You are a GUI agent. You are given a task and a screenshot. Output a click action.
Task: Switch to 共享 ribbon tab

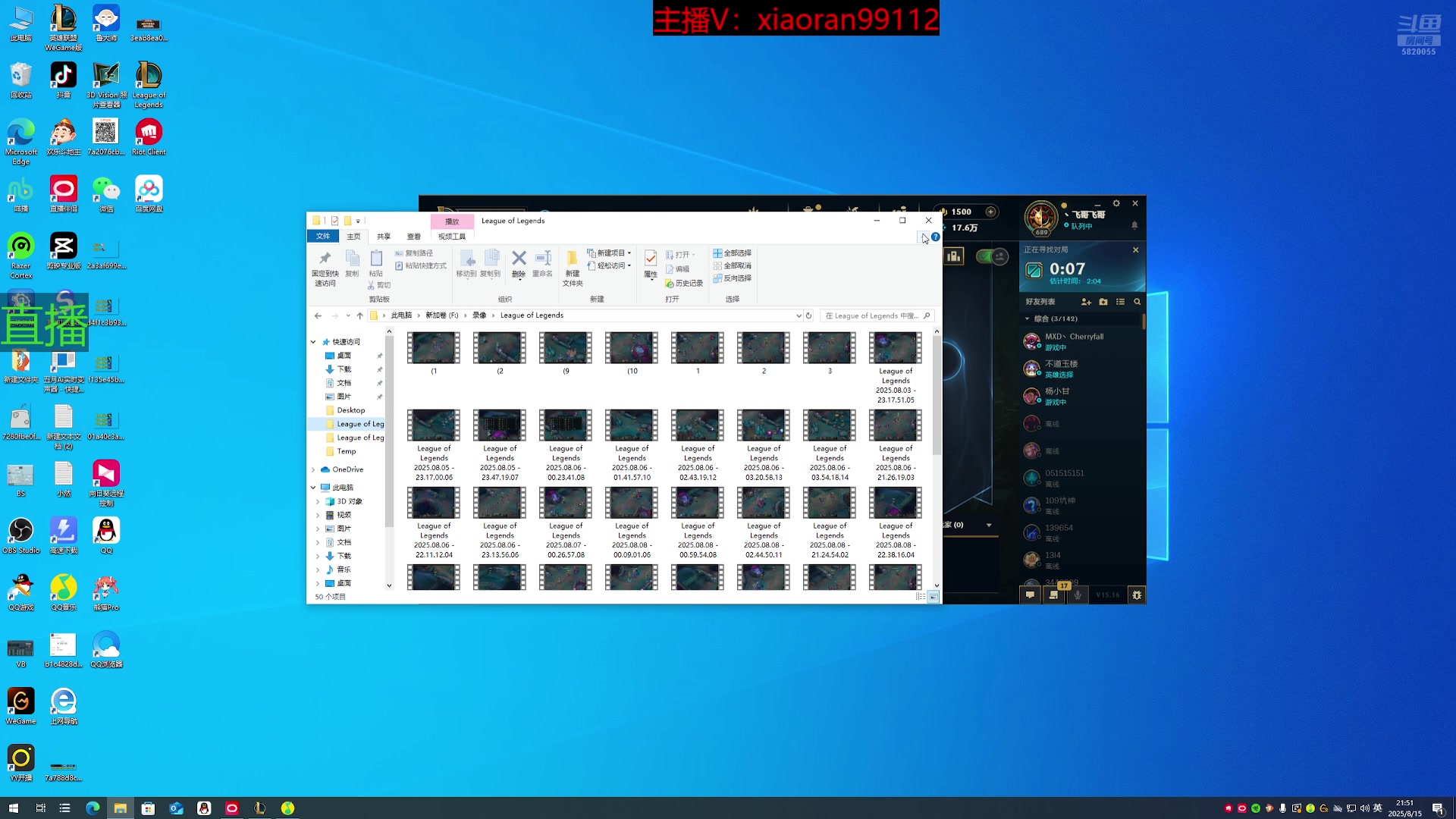pos(384,237)
